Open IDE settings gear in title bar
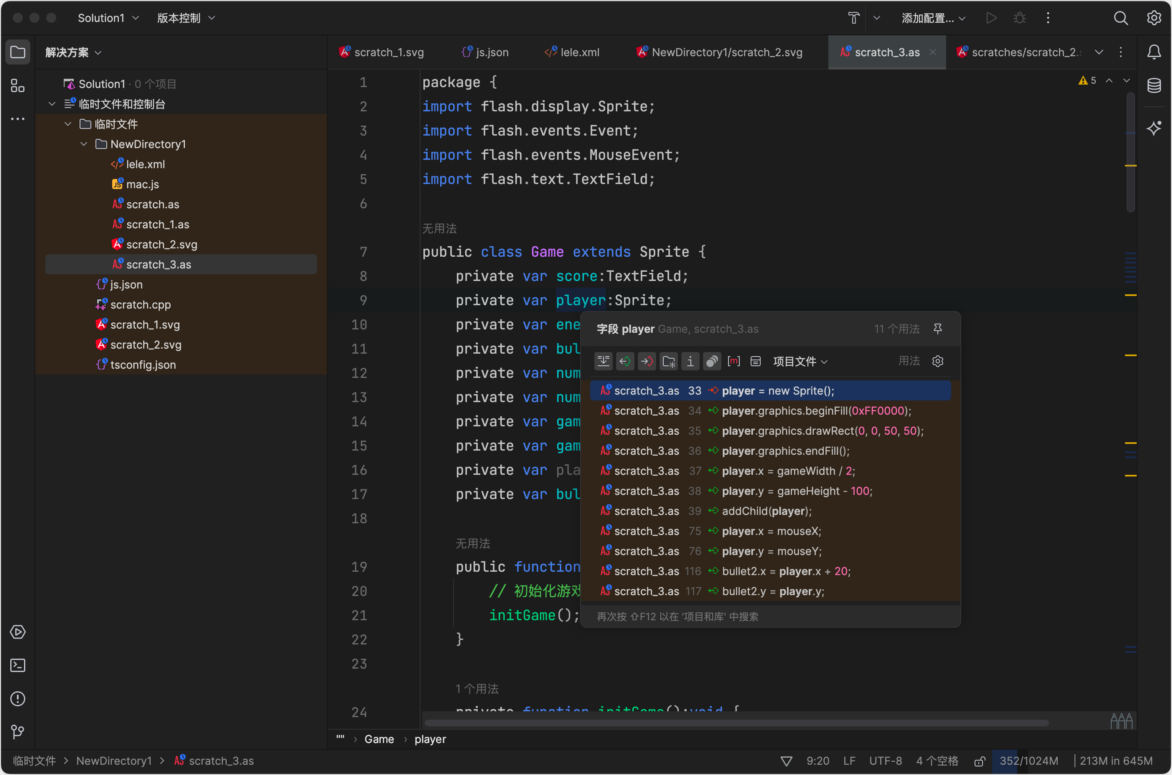 pyautogui.click(x=1154, y=18)
